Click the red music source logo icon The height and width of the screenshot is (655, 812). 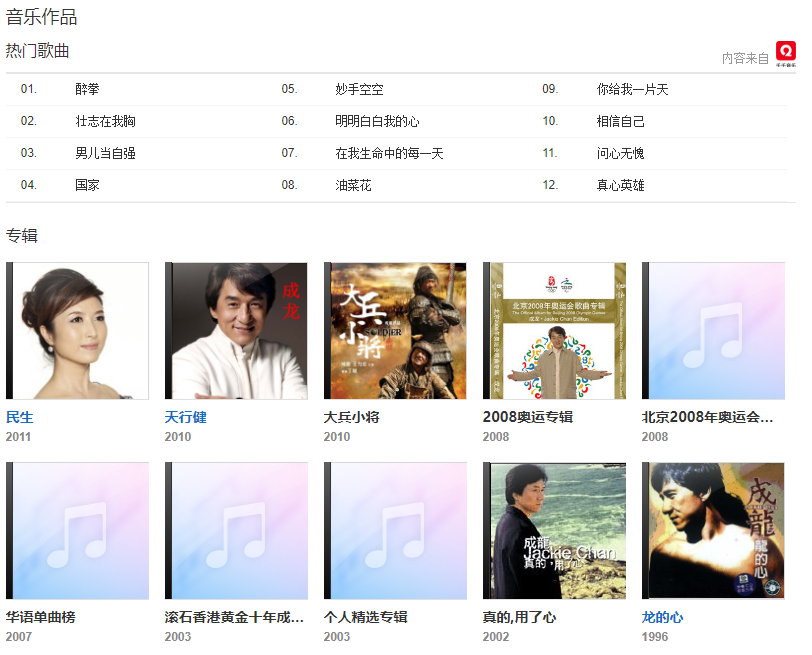click(x=786, y=54)
